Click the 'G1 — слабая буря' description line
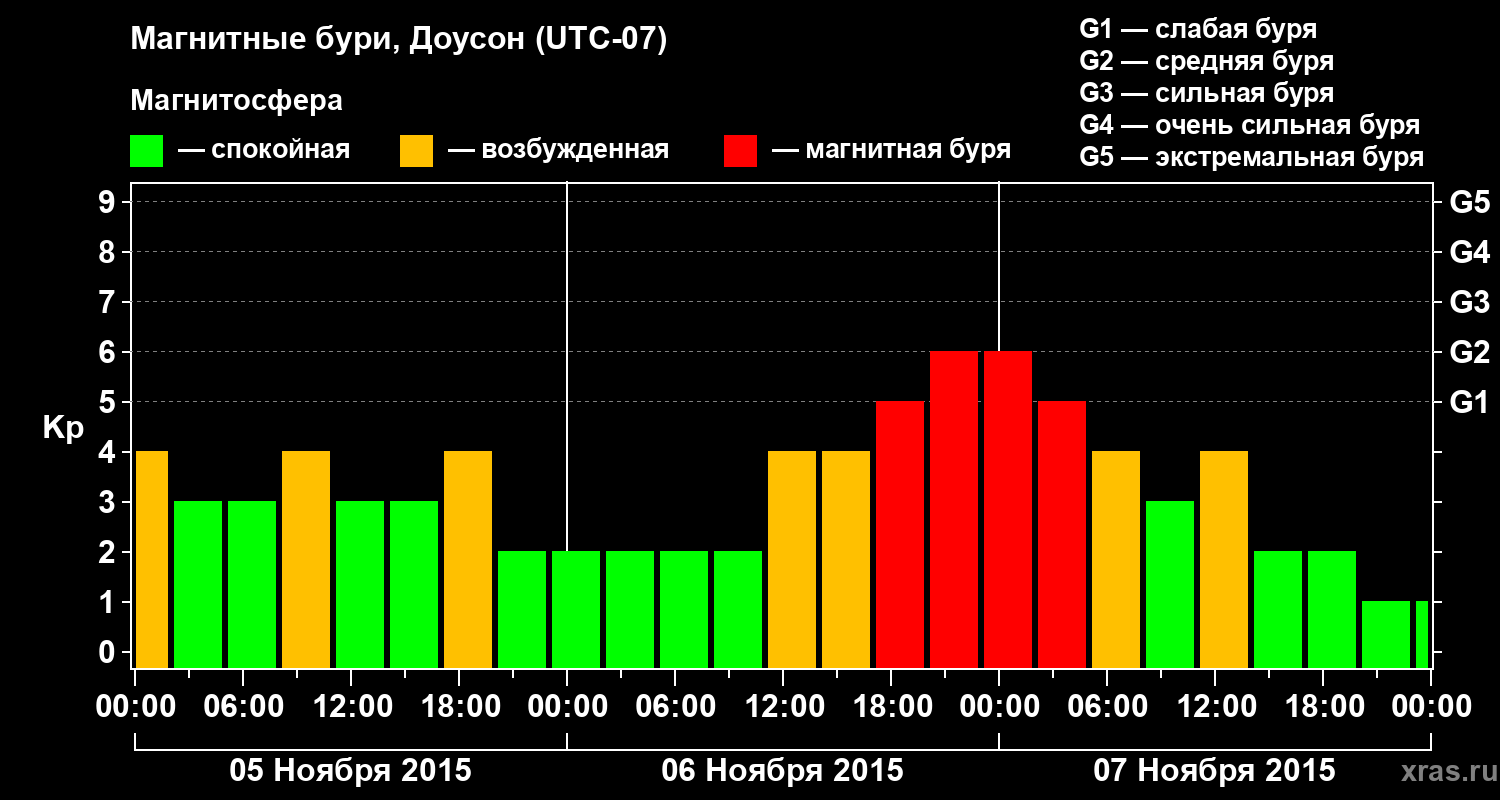 1198,29
